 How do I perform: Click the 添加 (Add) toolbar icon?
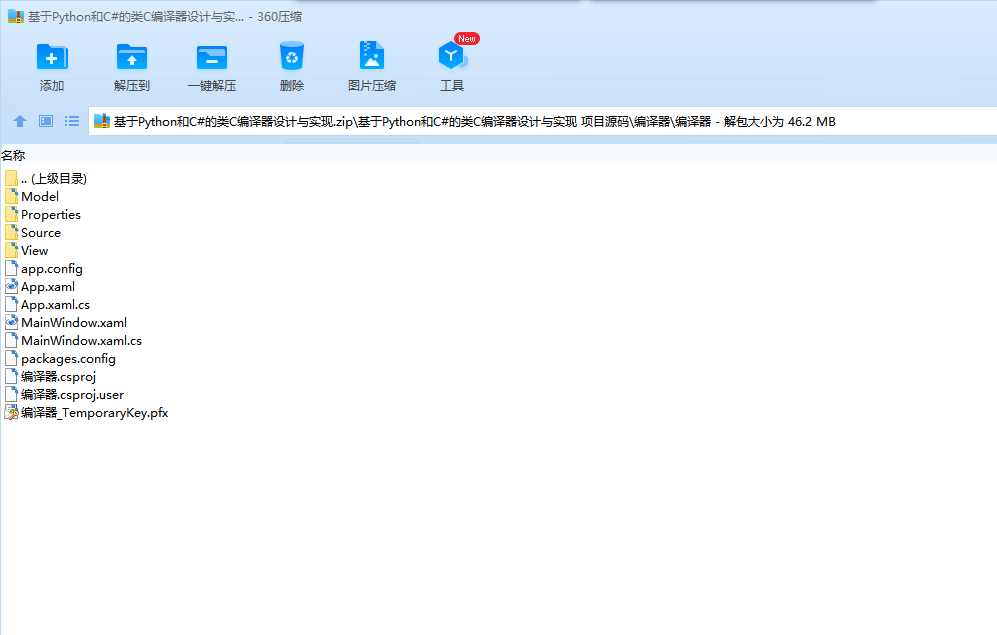(x=52, y=57)
